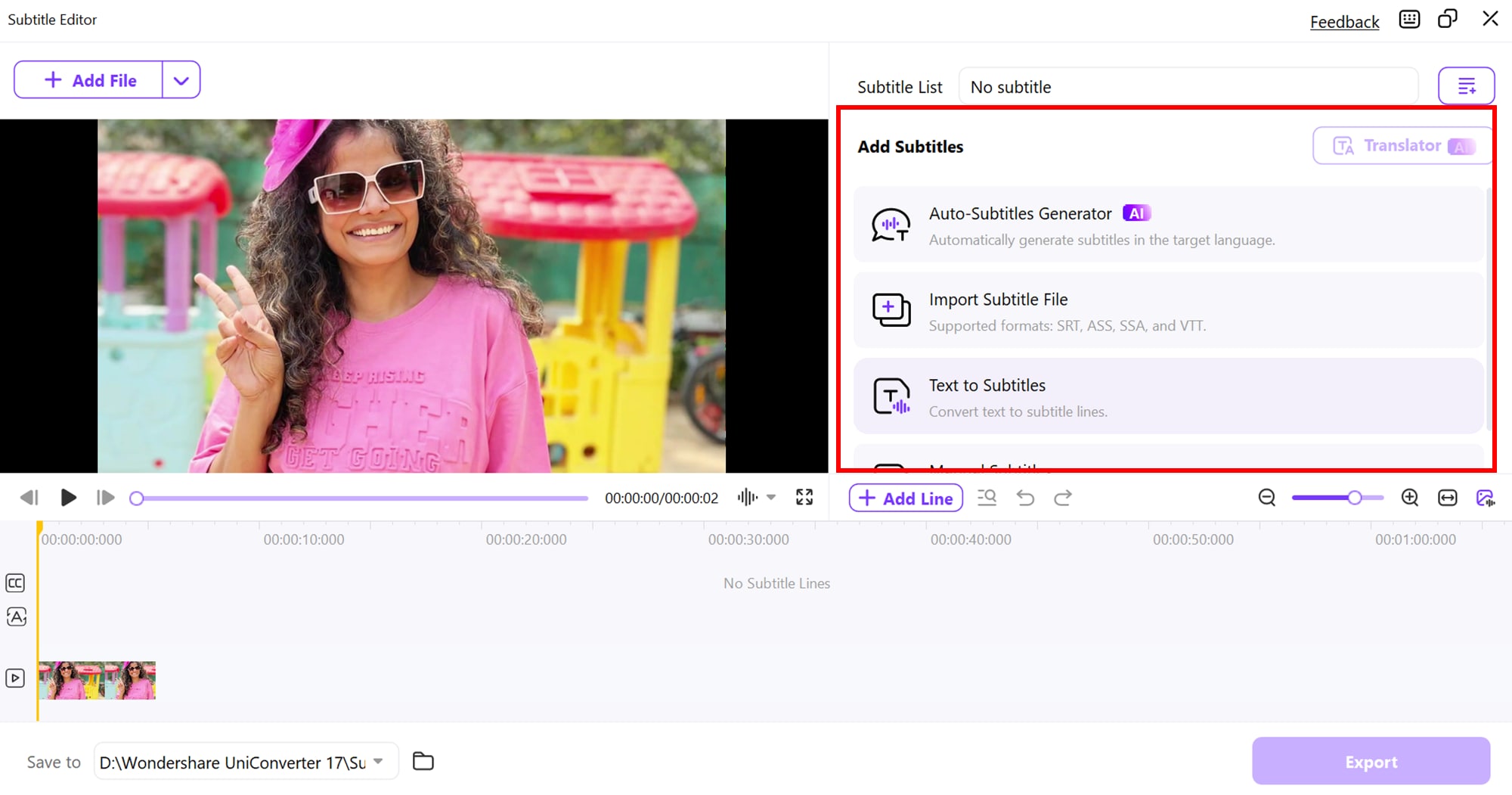Click the 'Add Subtitles' heading
Image resolution: width=1512 pixels, height=795 pixels.
tap(910, 147)
